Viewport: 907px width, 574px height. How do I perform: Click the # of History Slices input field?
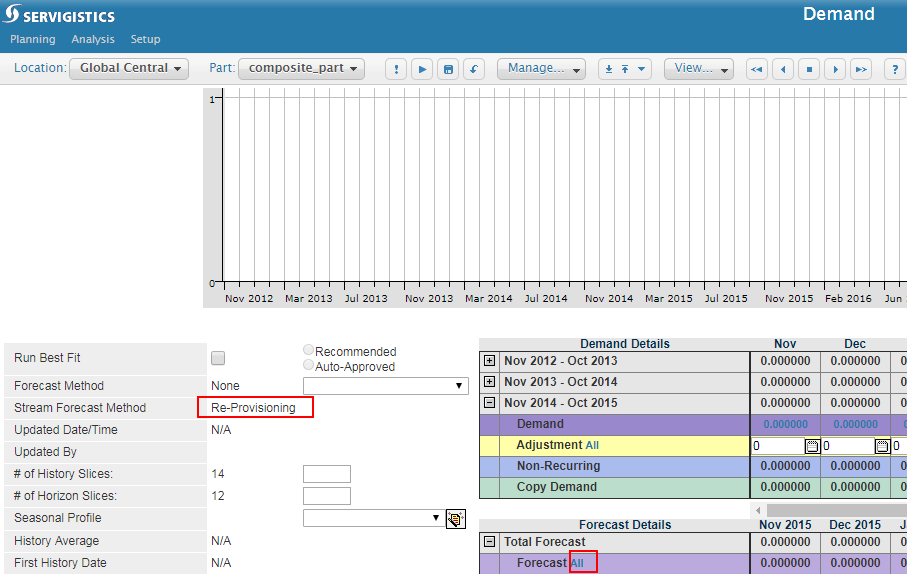point(327,474)
